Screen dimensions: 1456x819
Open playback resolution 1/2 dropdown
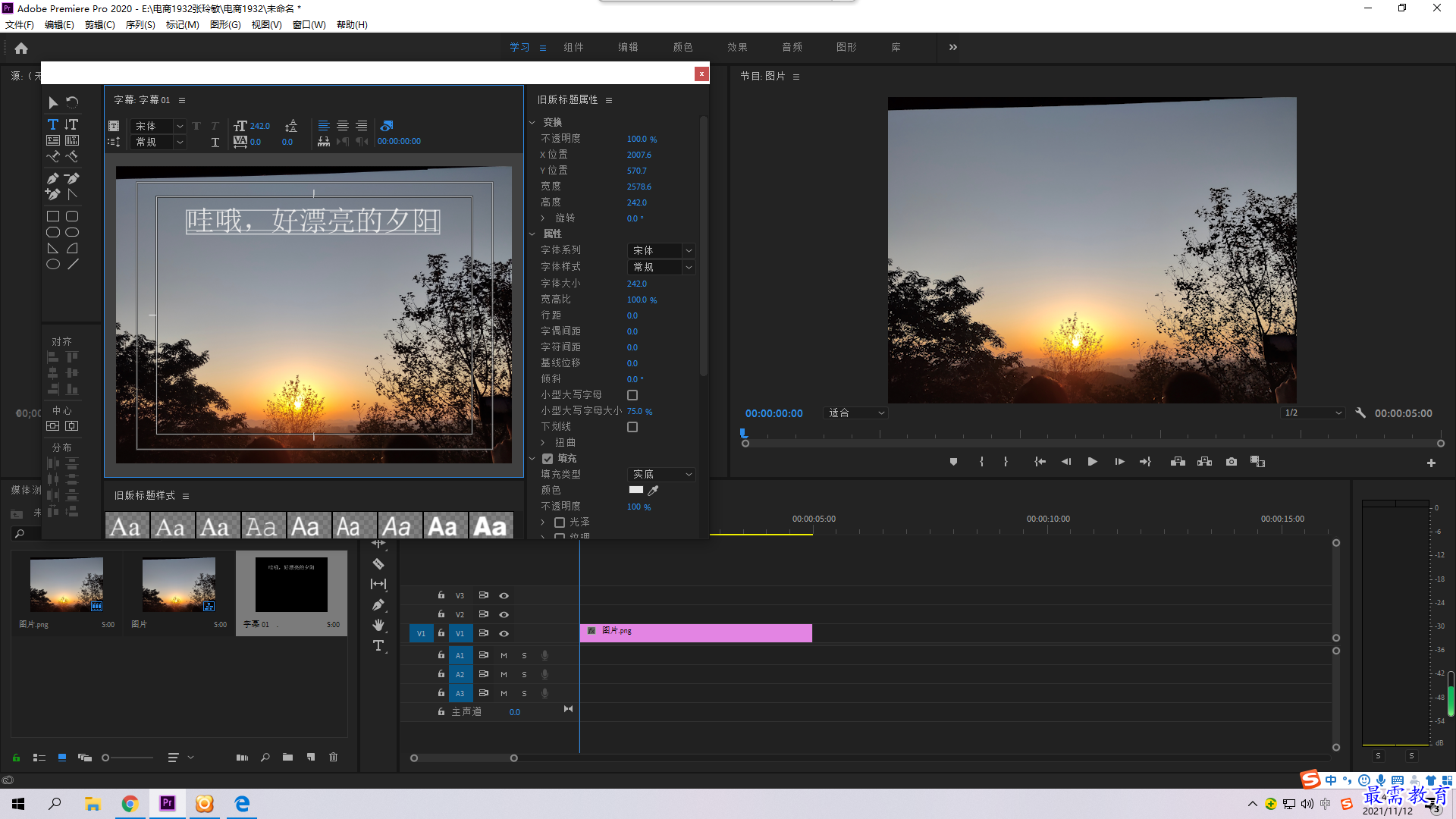coord(1313,413)
